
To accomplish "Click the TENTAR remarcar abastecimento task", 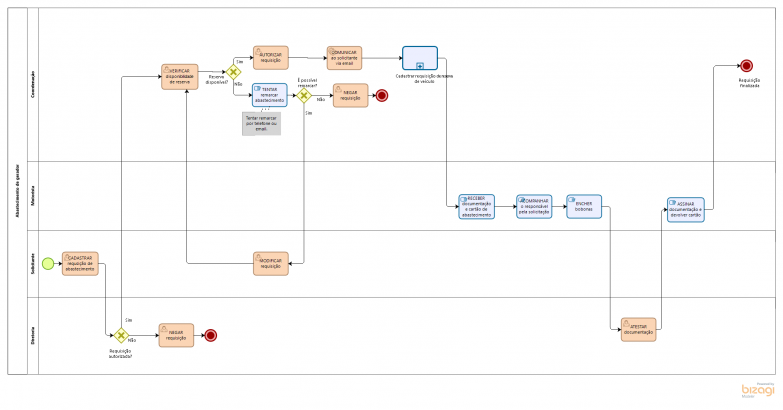I will (269, 95).
